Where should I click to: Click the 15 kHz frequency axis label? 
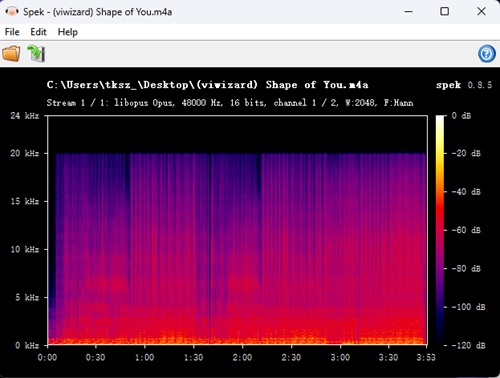click(25, 201)
